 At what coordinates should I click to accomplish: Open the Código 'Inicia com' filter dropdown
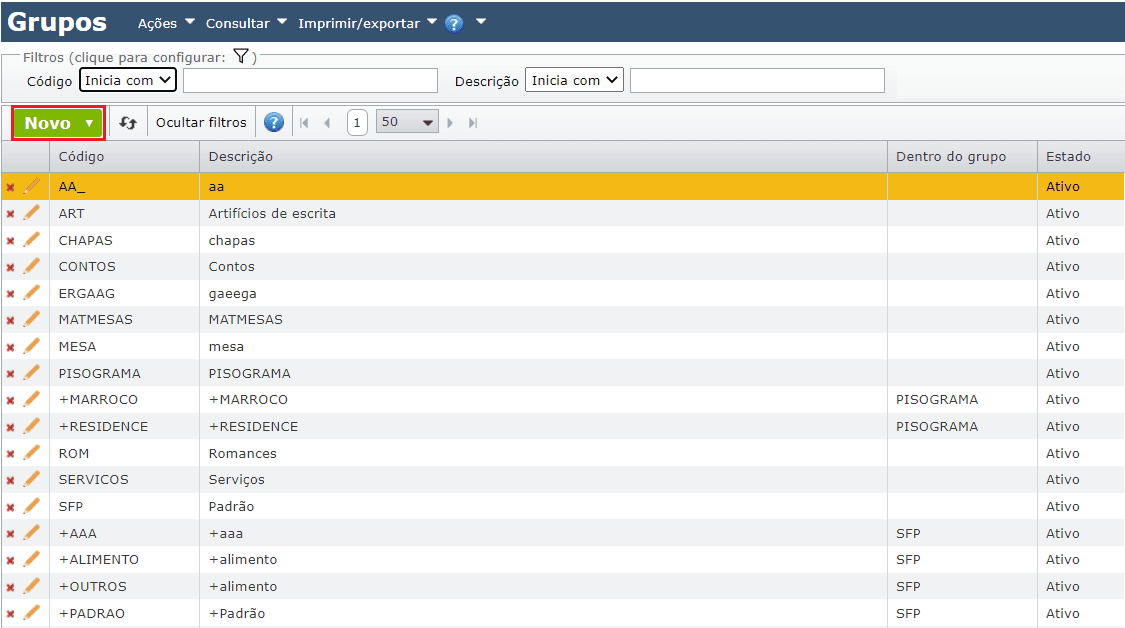click(127, 81)
